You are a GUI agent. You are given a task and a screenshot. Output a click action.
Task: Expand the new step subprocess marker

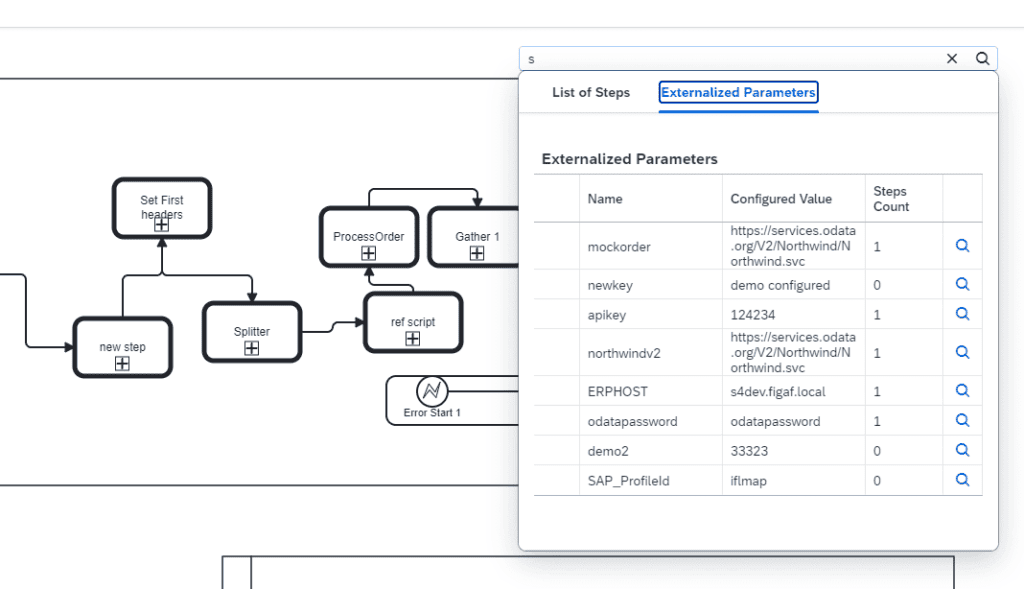122,364
